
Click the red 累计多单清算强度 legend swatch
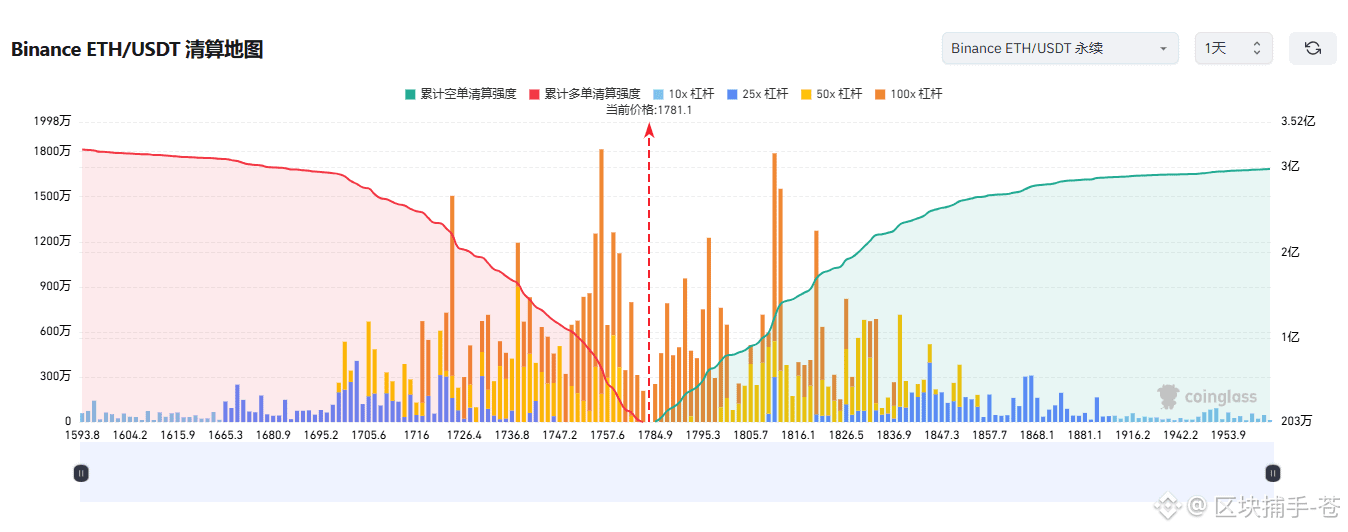point(534,94)
